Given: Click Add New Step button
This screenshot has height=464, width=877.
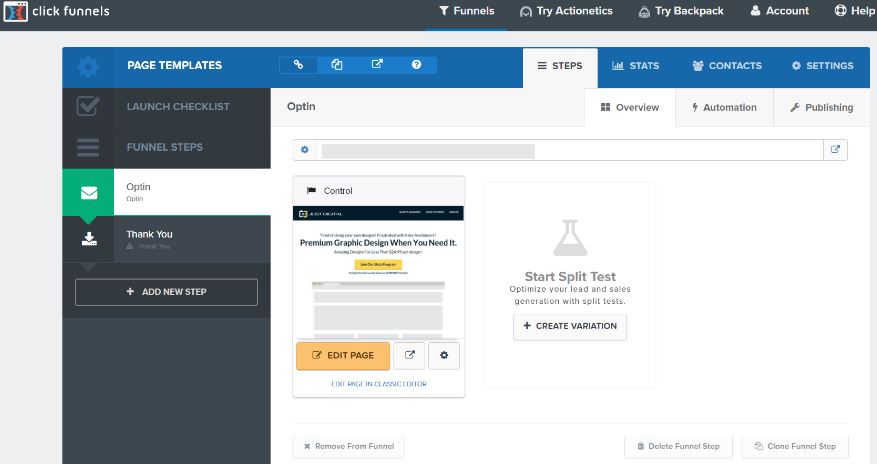Looking at the screenshot, I should 166,292.
